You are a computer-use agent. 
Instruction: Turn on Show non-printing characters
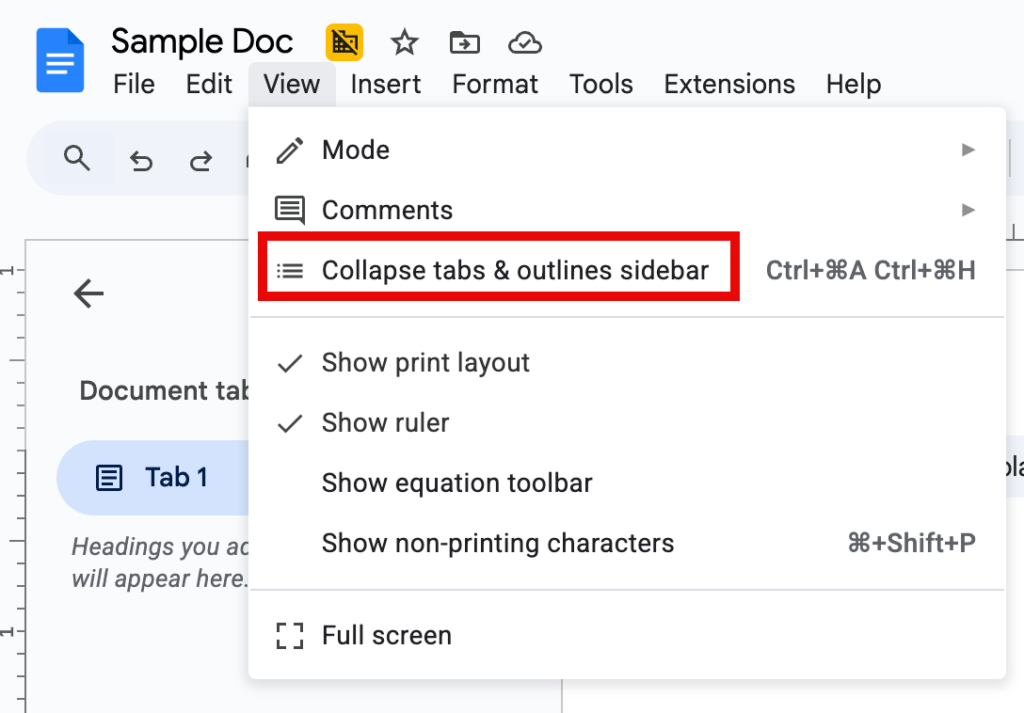pos(497,543)
